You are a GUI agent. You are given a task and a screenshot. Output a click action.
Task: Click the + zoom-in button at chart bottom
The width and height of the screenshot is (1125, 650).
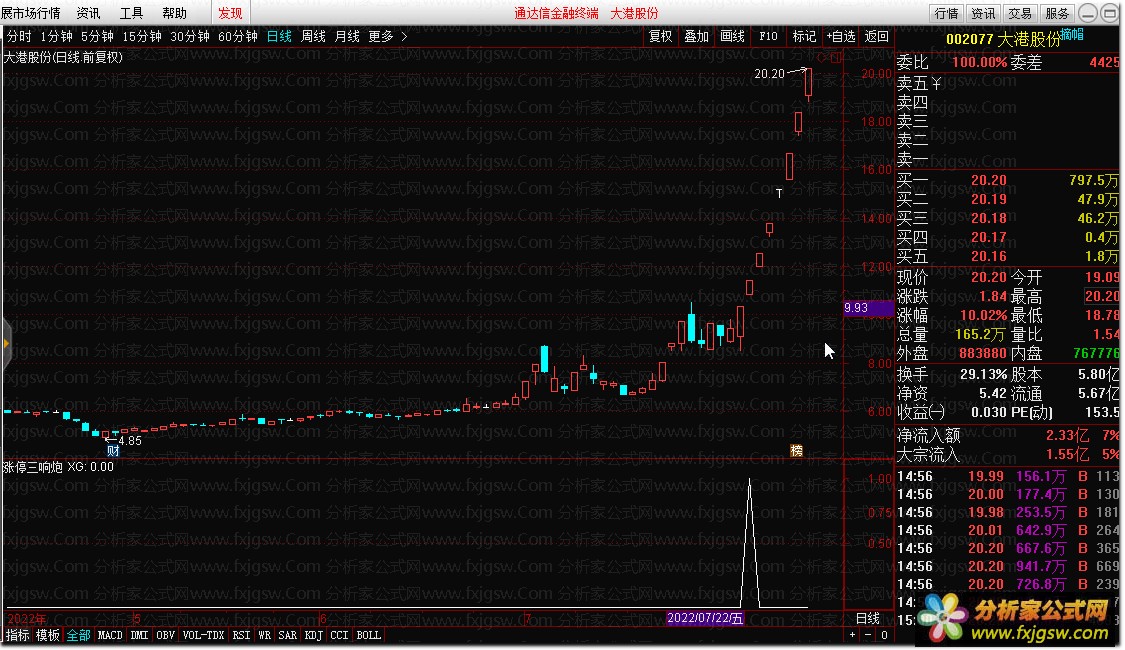(852, 635)
